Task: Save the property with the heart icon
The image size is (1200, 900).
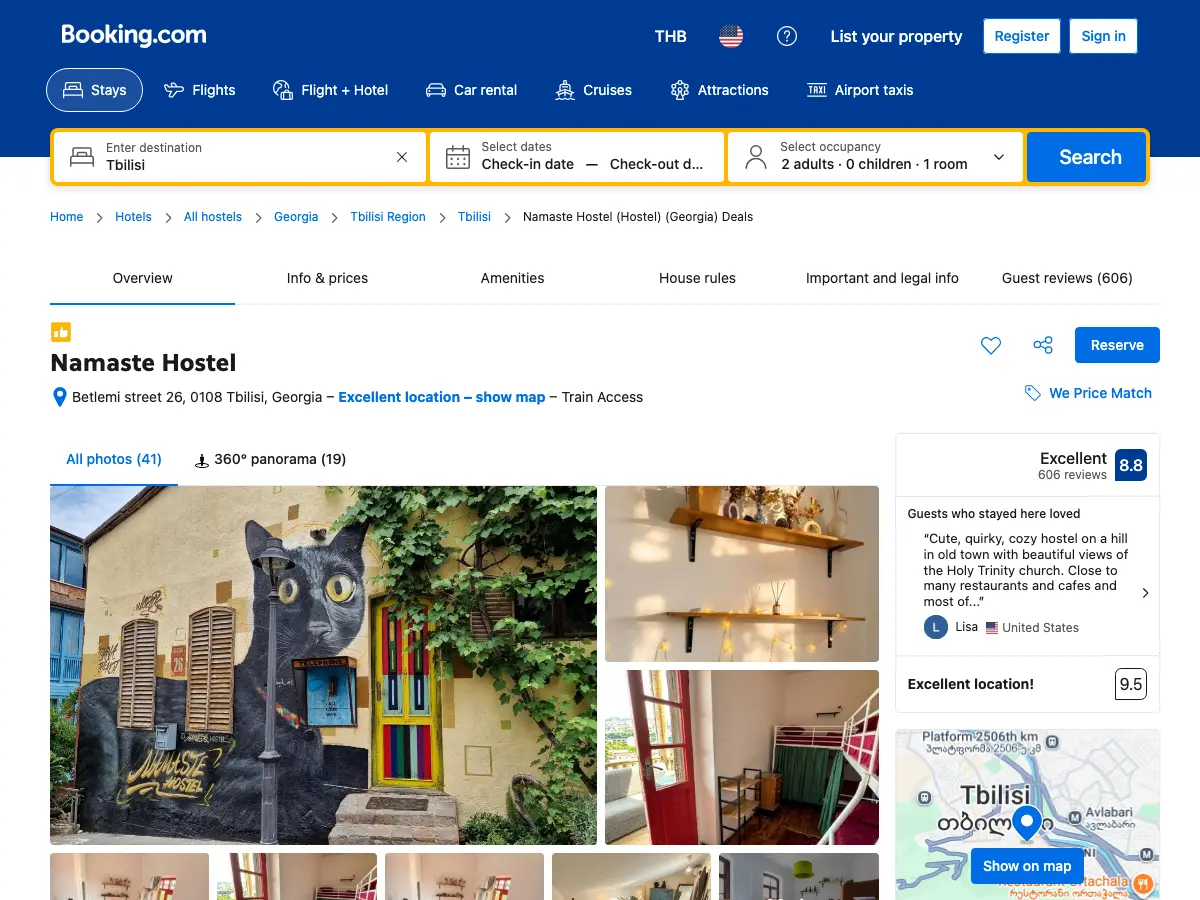Action: [x=991, y=345]
